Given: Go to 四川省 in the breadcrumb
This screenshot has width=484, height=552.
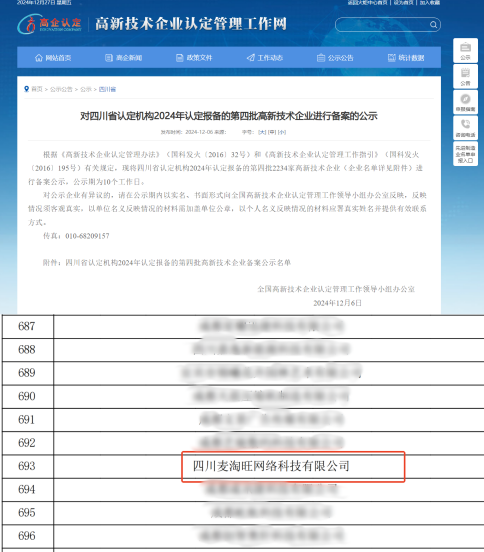Looking at the screenshot, I should [x=107, y=89].
